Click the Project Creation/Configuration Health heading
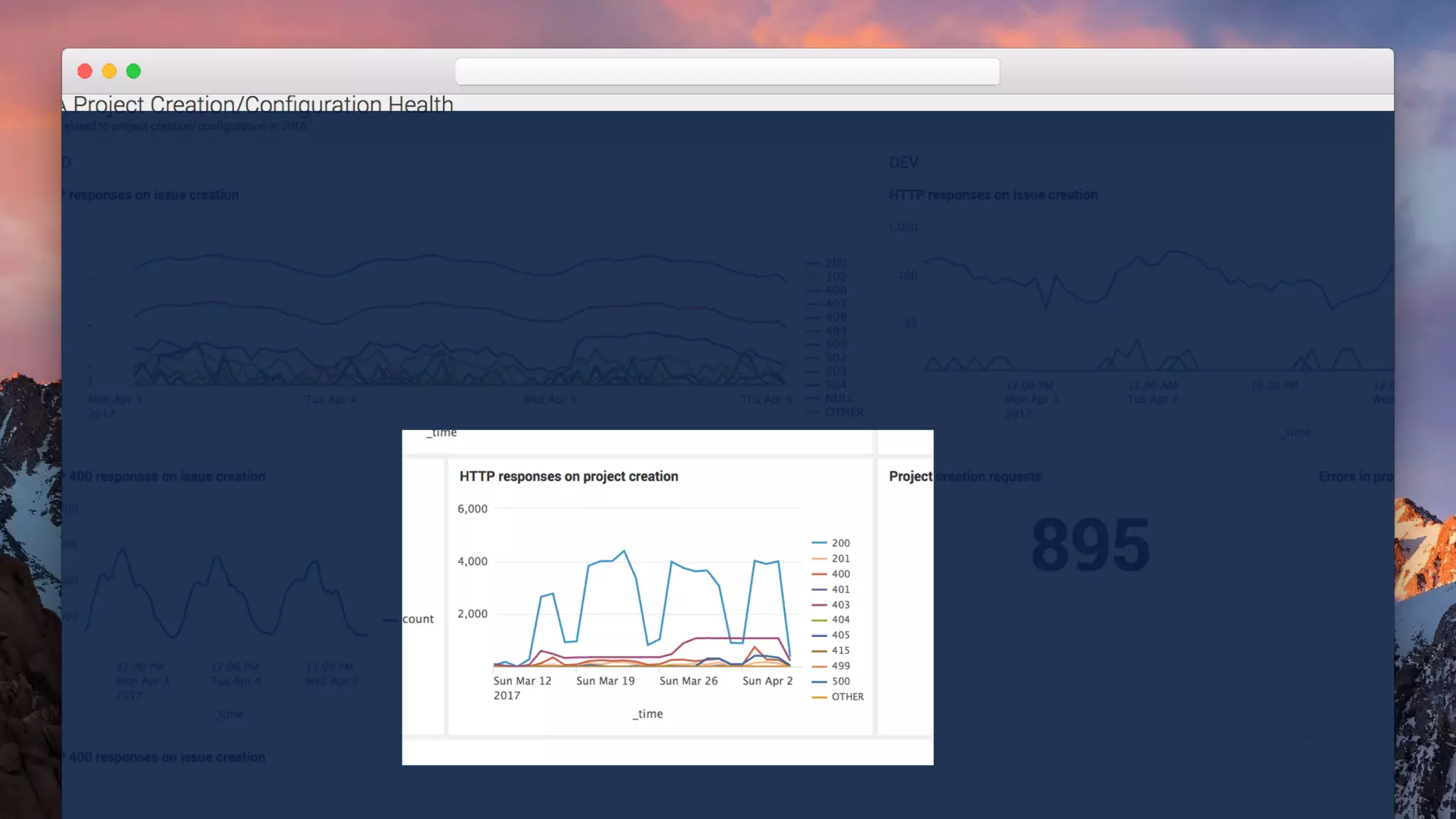 (263, 104)
